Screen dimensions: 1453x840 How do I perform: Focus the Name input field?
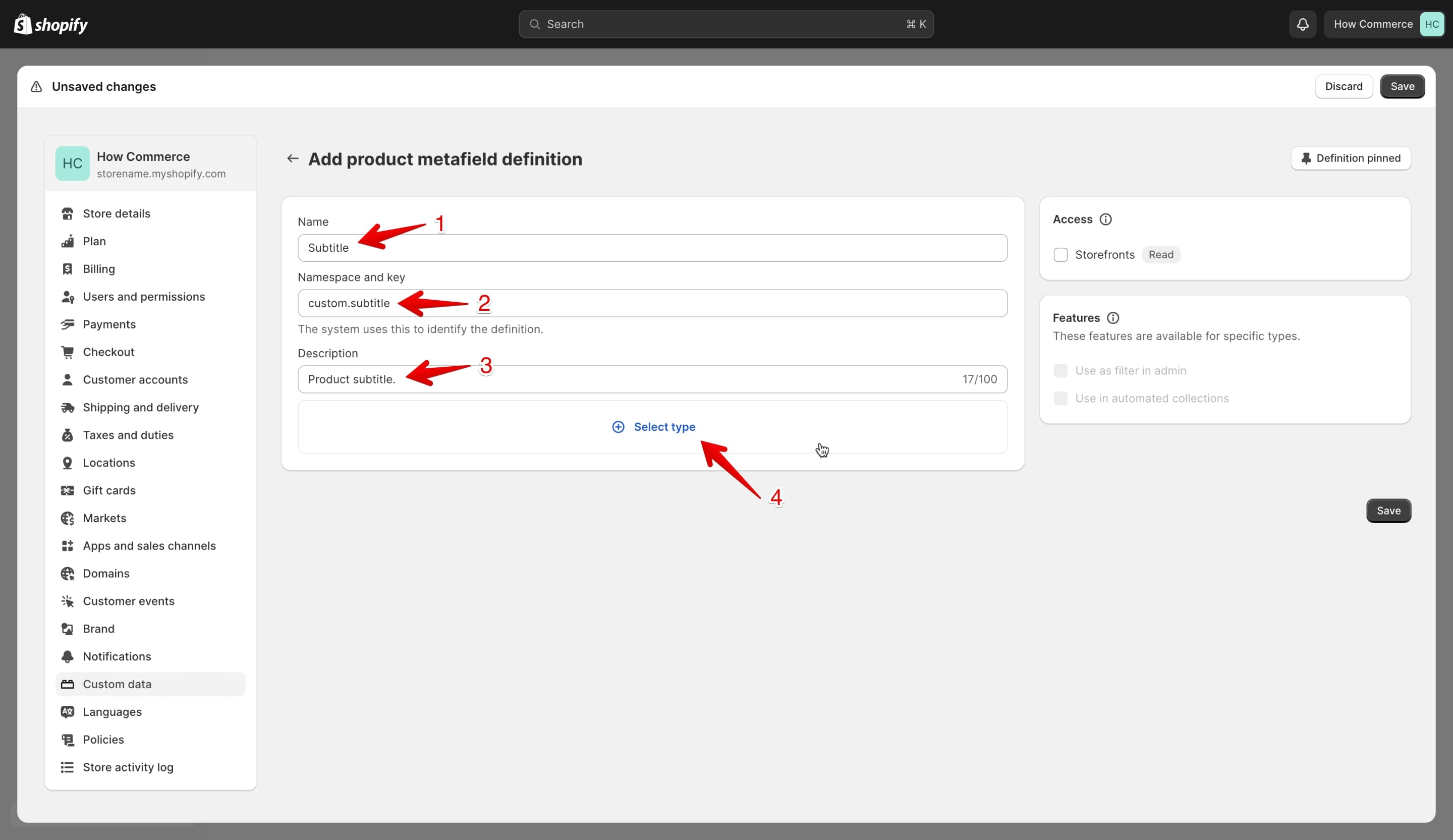[x=653, y=248]
